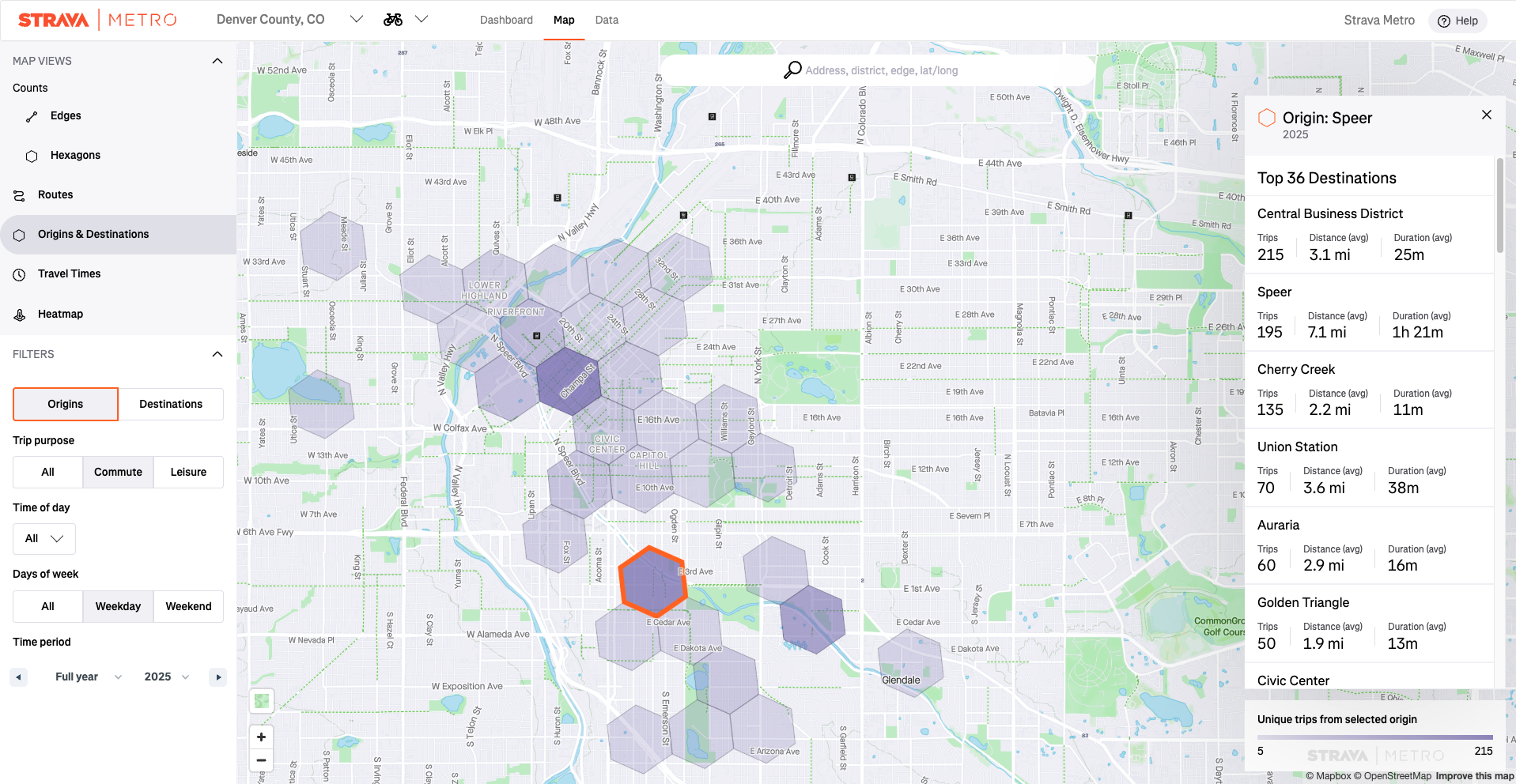This screenshot has height=784, width=1516.
Task: Collapse the Map Views section
Action: tap(217, 61)
